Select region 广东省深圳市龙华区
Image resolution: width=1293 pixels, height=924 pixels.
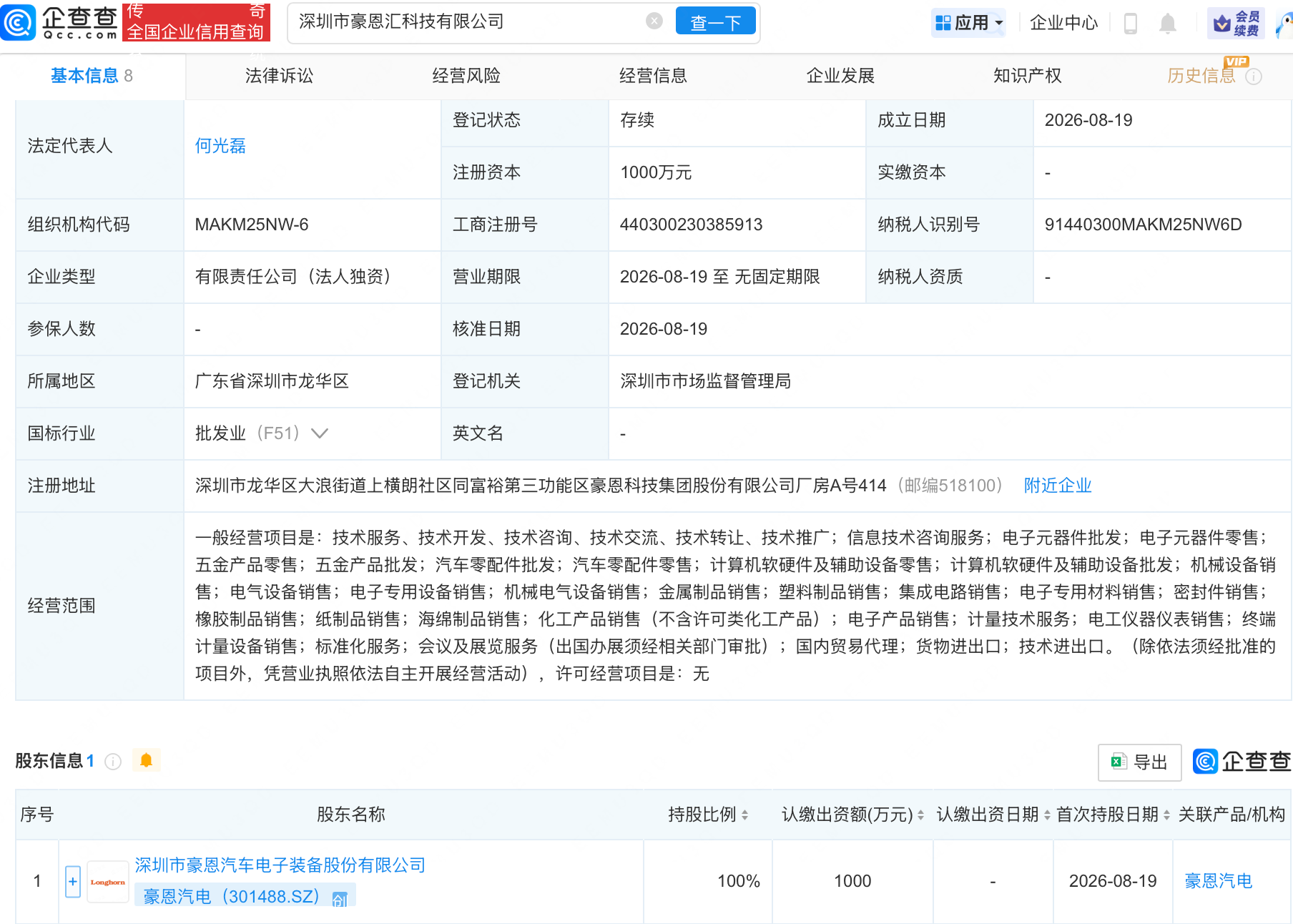point(272,381)
